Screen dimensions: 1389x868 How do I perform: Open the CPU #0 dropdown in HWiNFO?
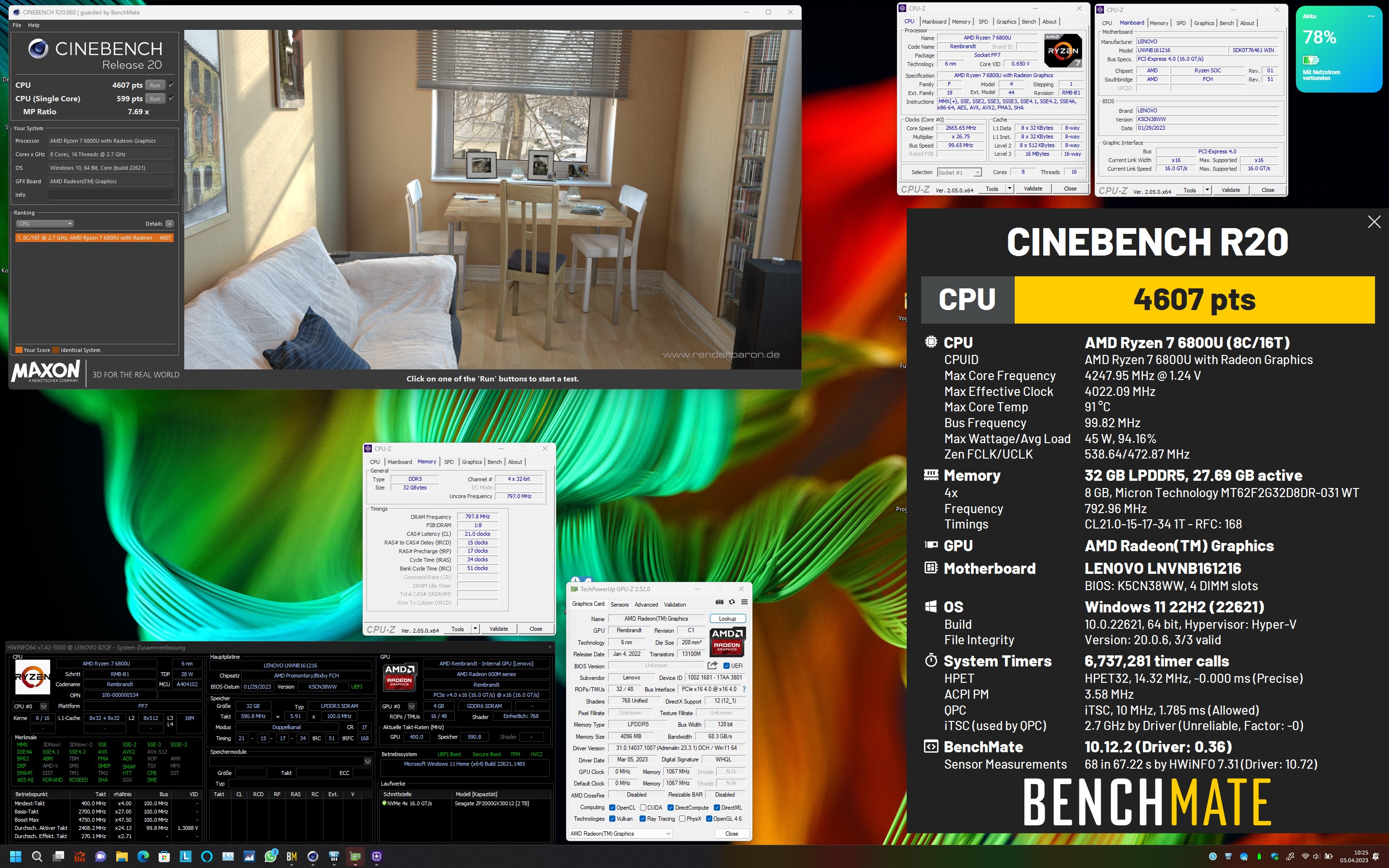point(31,706)
